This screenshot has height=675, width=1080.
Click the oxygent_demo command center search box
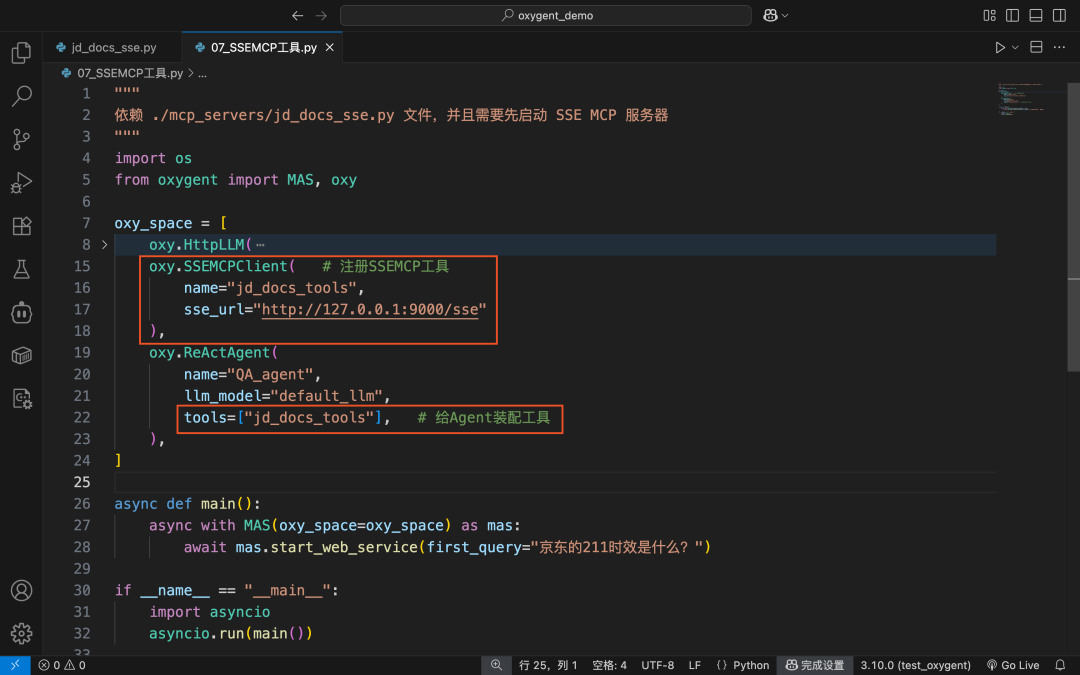coord(546,15)
